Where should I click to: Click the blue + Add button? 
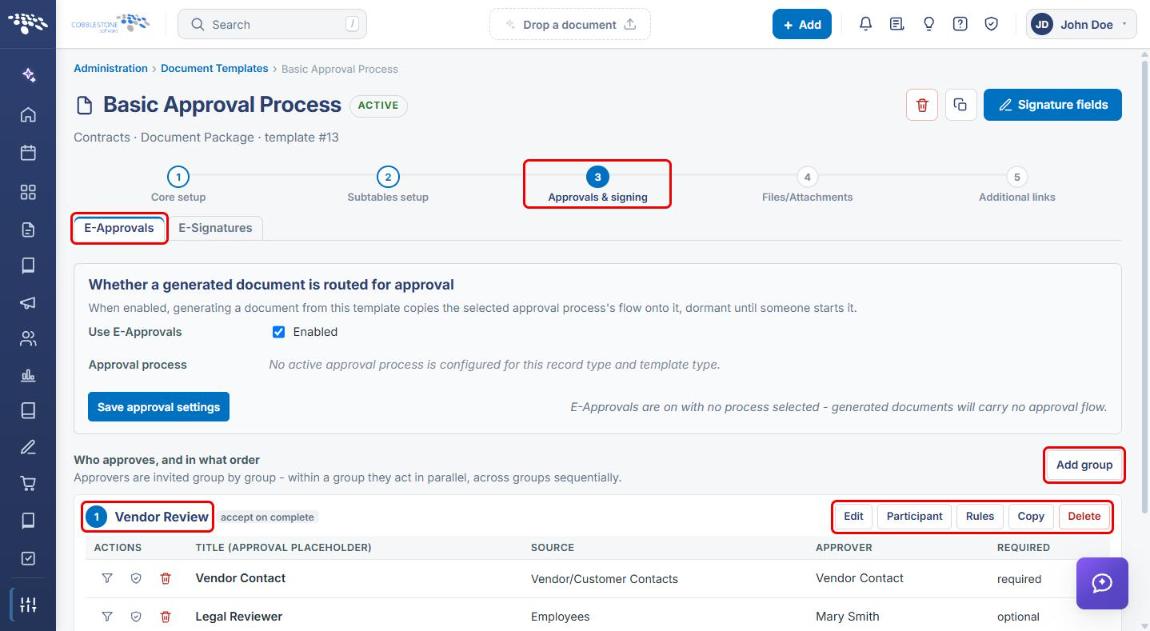click(802, 24)
